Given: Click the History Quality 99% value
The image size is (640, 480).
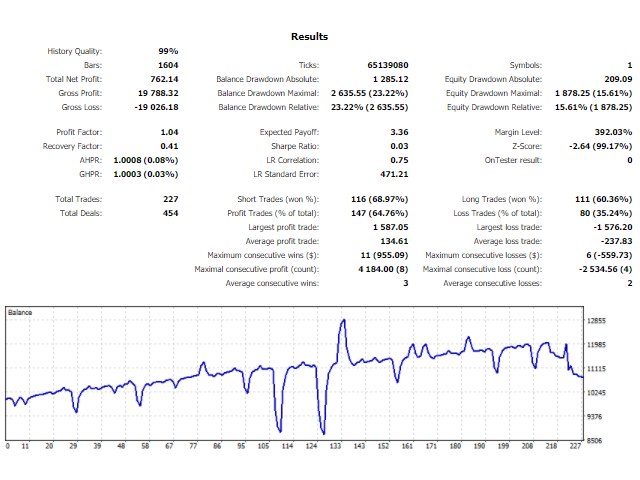Looking at the screenshot, I should (168, 51).
